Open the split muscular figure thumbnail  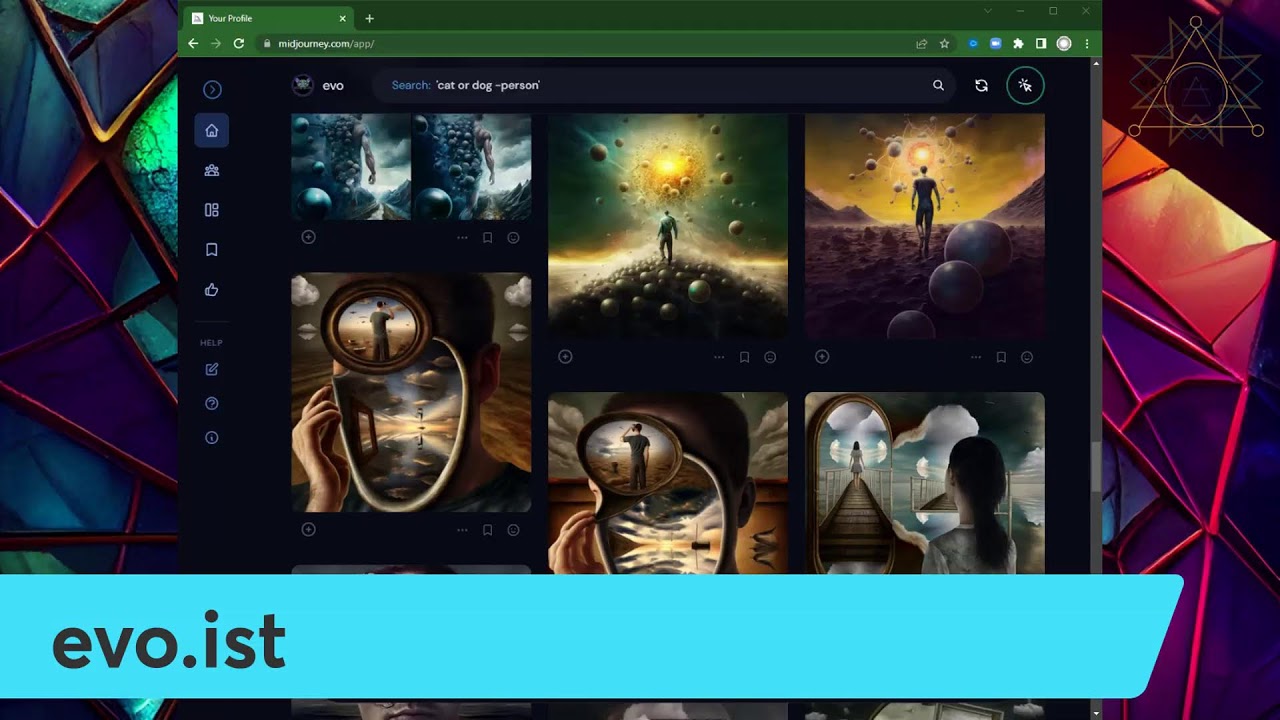pyautogui.click(x=411, y=166)
